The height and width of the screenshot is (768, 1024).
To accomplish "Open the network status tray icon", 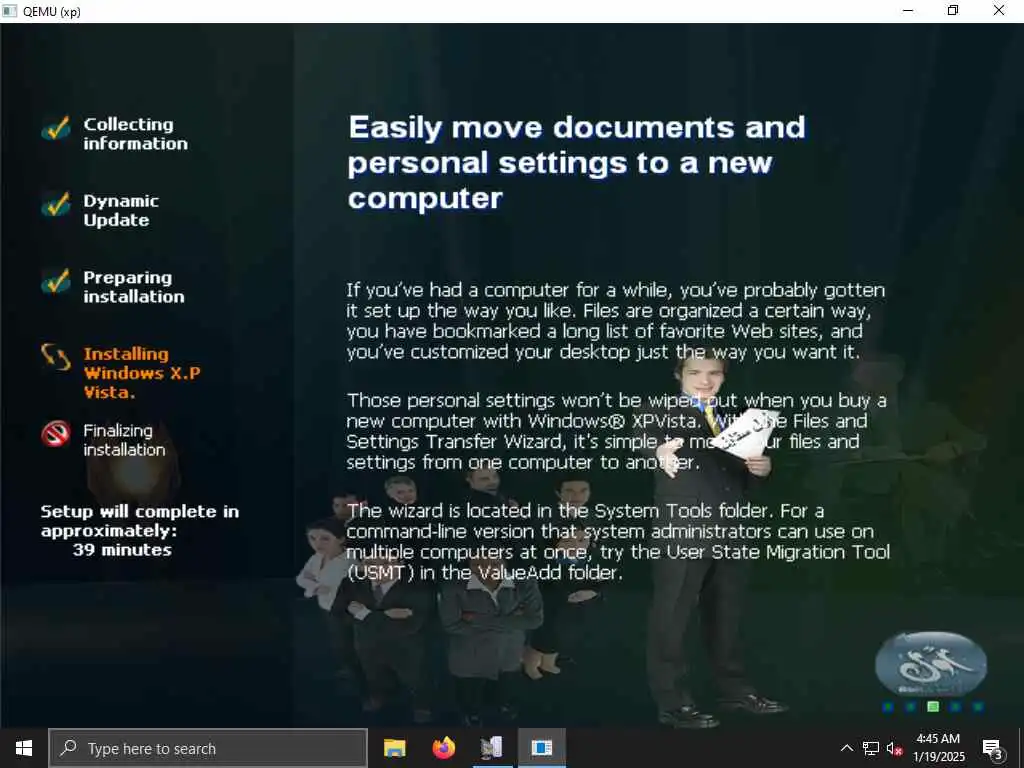I will point(871,748).
